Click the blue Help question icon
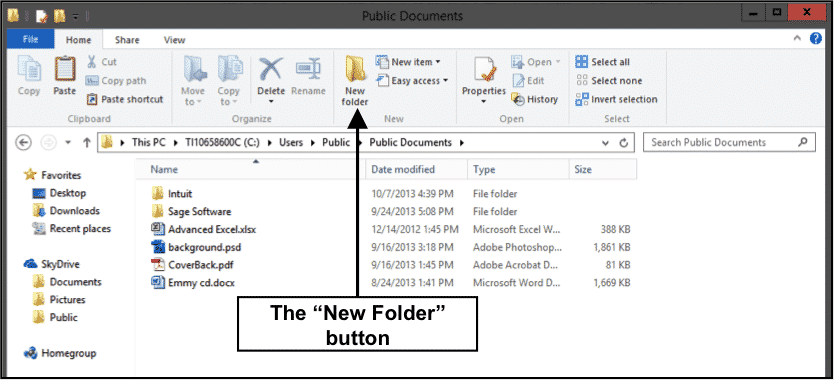The height and width of the screenshot is (380, 834). [815, 38]
